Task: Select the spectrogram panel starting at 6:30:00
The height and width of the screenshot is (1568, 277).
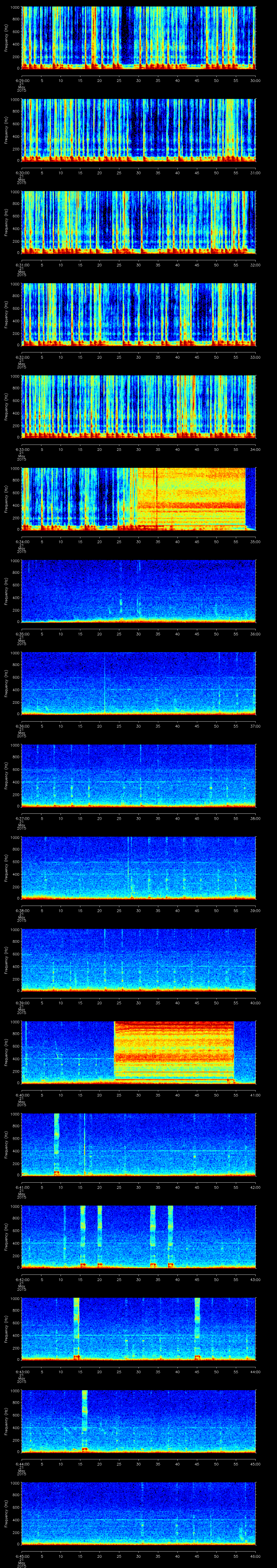Action: (139, 130)
